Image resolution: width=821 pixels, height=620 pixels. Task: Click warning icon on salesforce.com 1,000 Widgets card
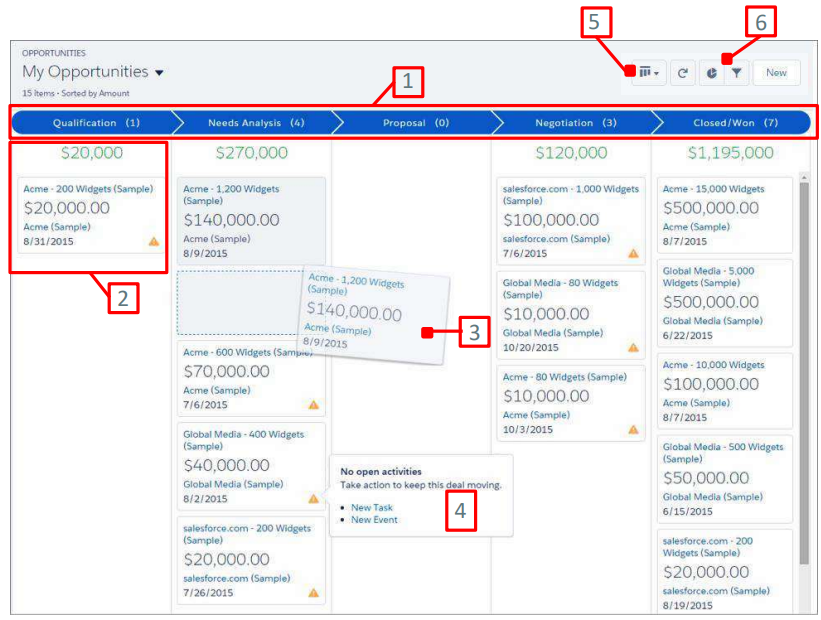click(x=633, y=253)
